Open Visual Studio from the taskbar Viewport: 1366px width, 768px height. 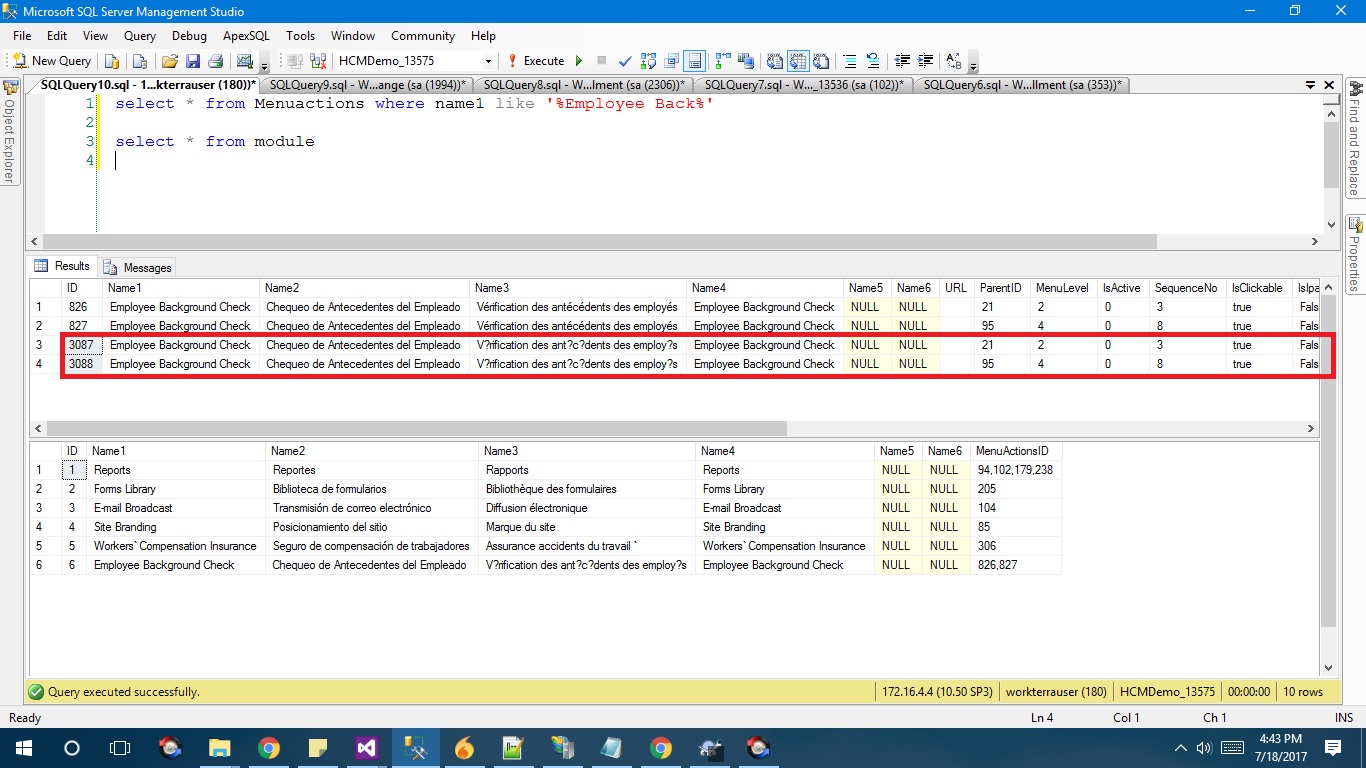366,747
